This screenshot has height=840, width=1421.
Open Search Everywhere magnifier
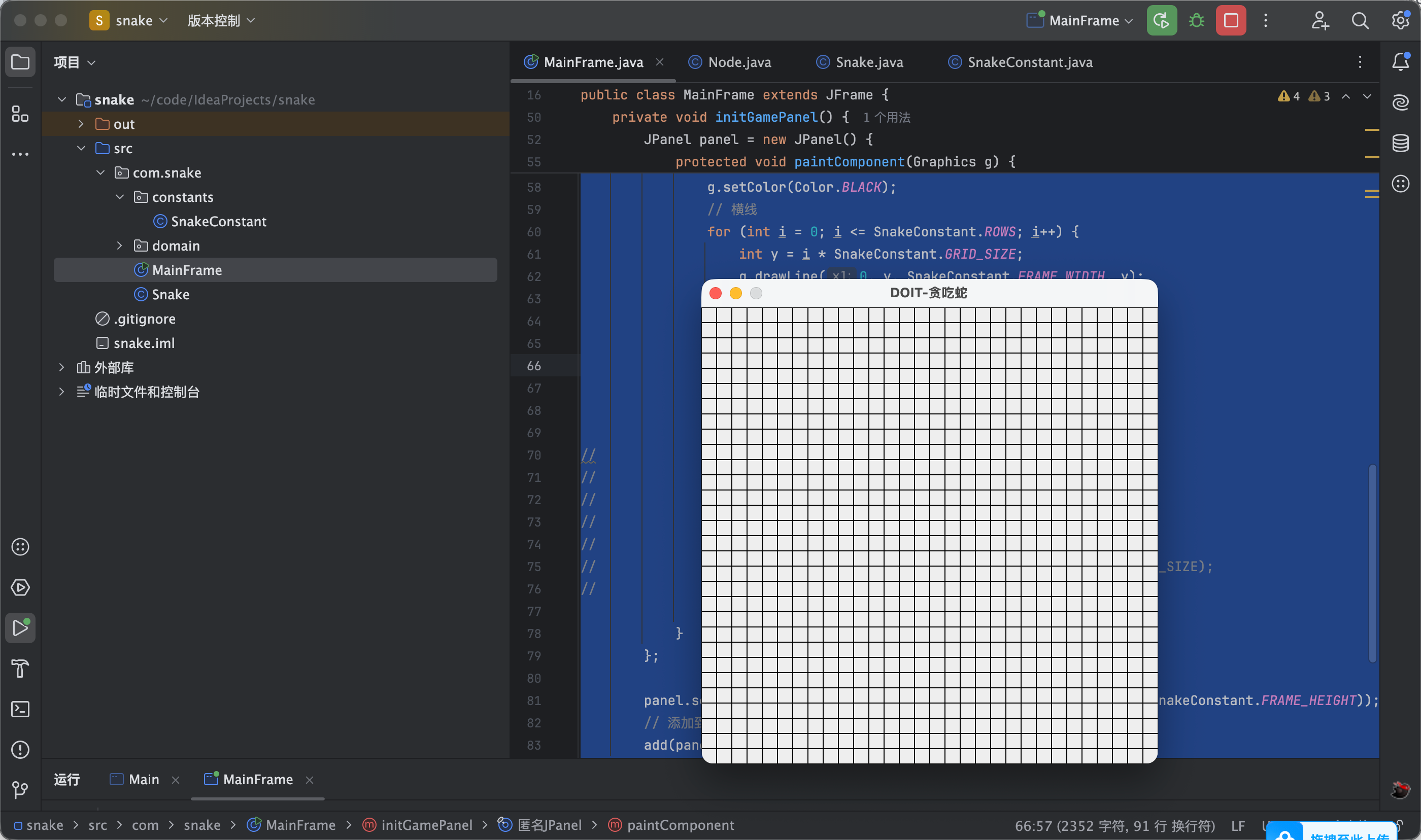1360,20
